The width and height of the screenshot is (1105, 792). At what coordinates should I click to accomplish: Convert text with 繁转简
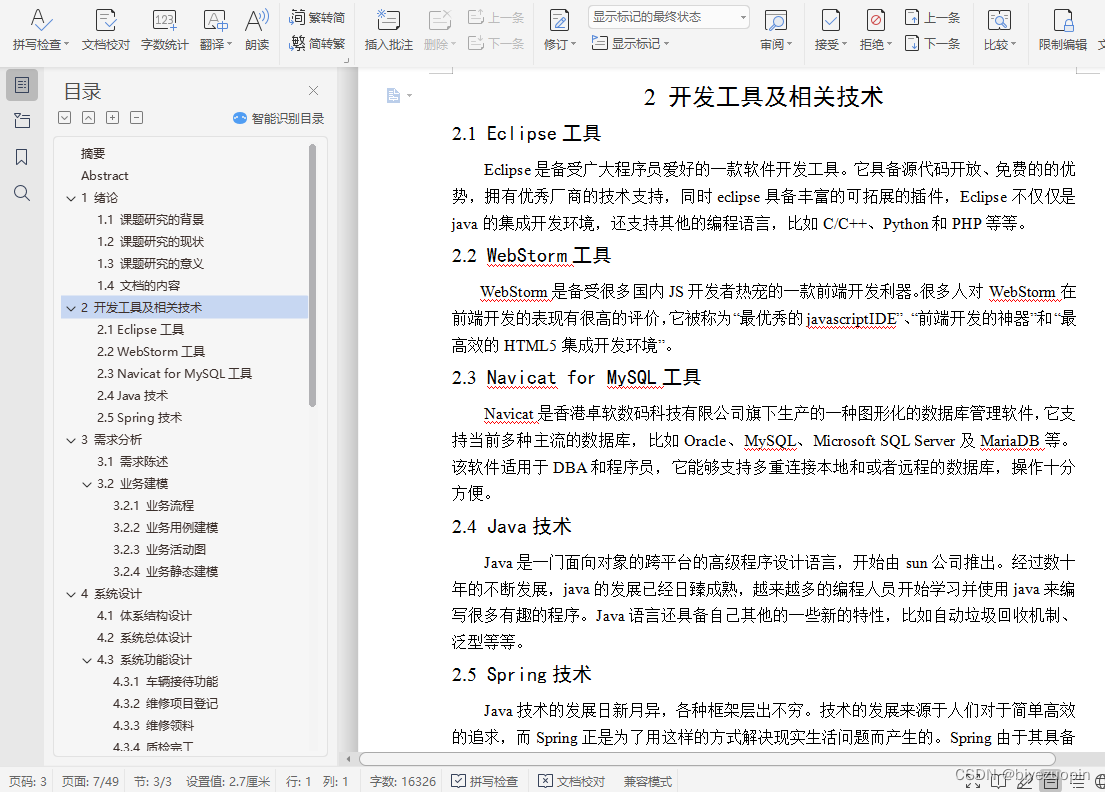point(317,18)
